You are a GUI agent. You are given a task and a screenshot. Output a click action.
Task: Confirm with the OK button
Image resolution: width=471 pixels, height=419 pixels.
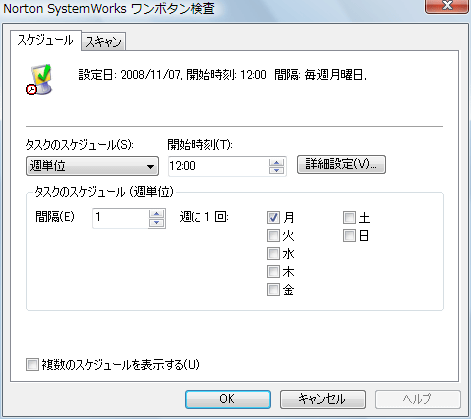(x=228, y=399)
